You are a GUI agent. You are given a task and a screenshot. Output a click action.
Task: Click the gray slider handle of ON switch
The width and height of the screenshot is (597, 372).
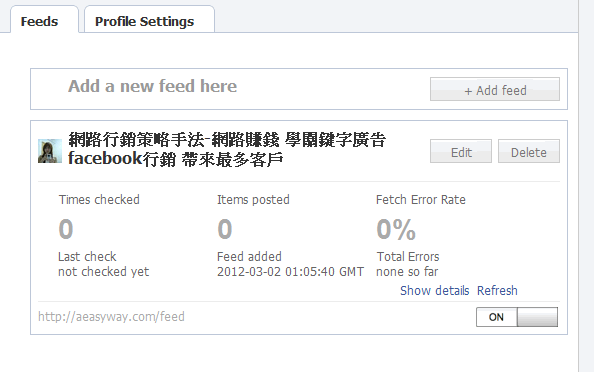(537, 317)
